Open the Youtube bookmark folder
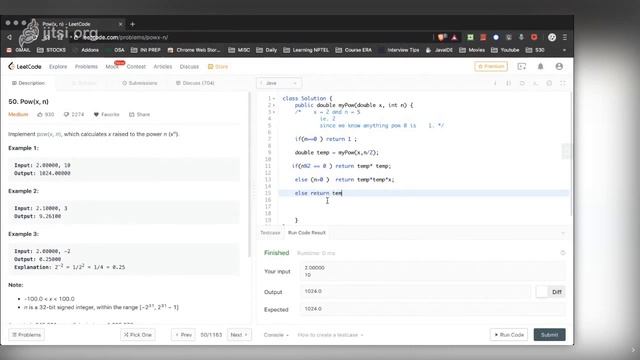Image resolution: width=640 pixels, height=360 pixels. click(x=505, y=50)
